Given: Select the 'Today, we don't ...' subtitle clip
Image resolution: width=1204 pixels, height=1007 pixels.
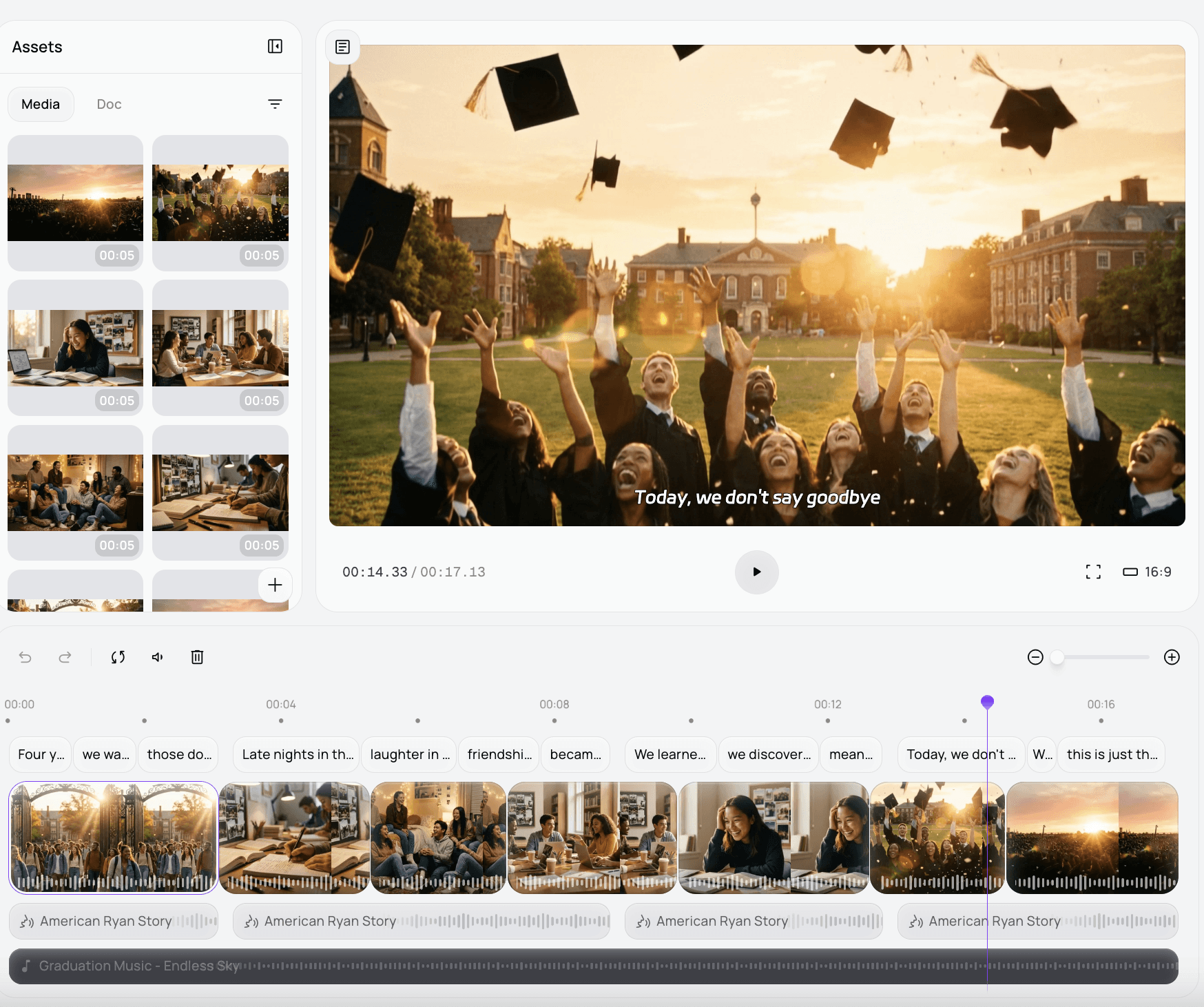Looking at the screenshot, I should pyautogui.click(x=961, y=754).
